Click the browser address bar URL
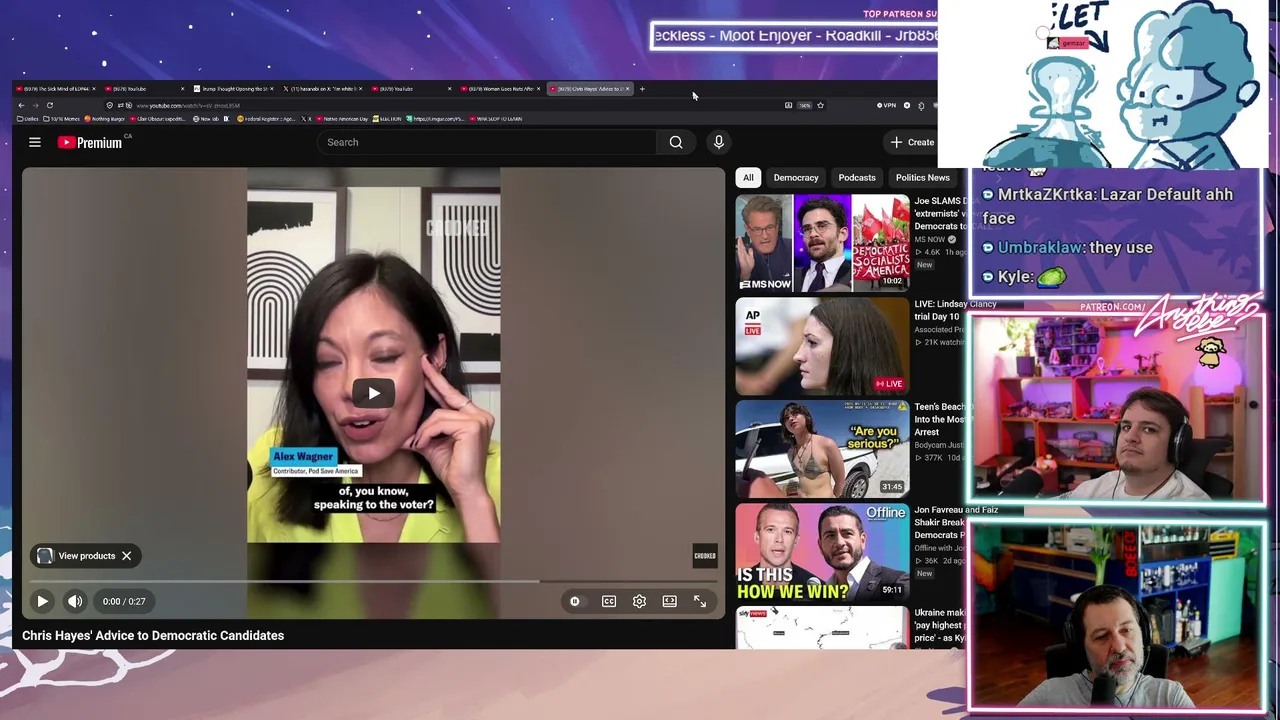Image resolution: width=1280 pixels, height=720 pixels. [x=188, y=106]
